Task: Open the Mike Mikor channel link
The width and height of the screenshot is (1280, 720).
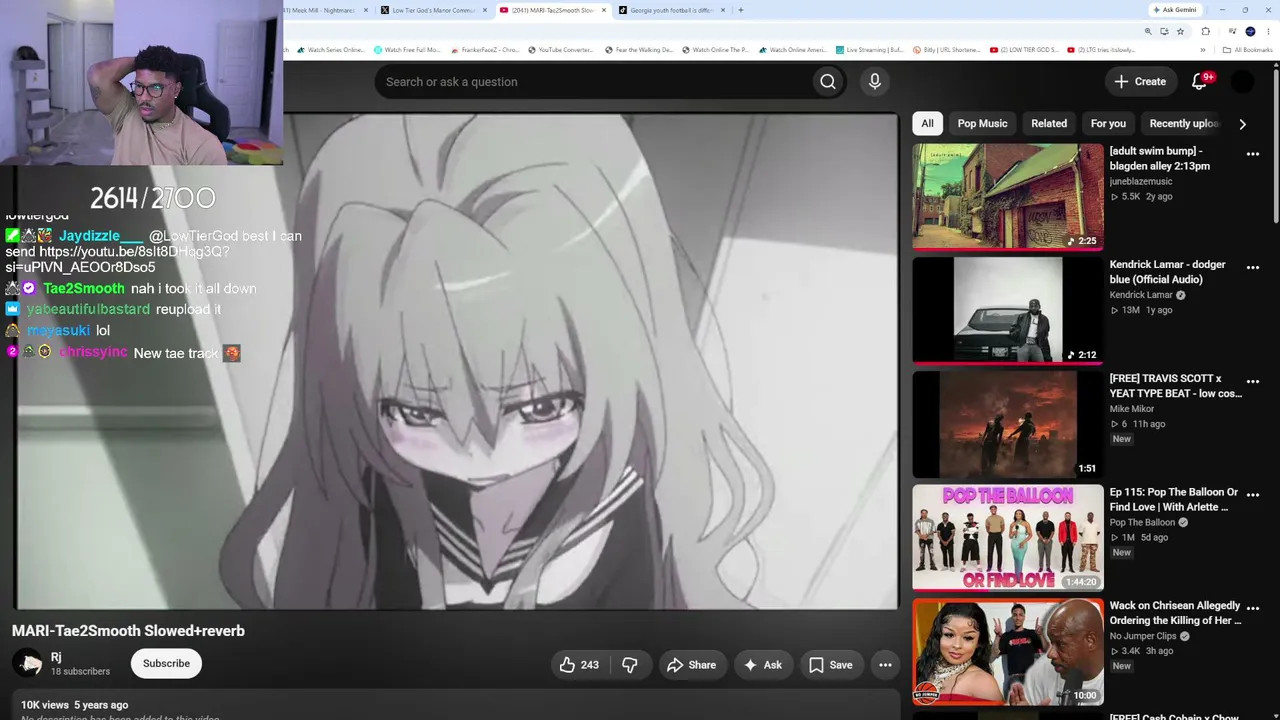Action: tap(1132, 409)
